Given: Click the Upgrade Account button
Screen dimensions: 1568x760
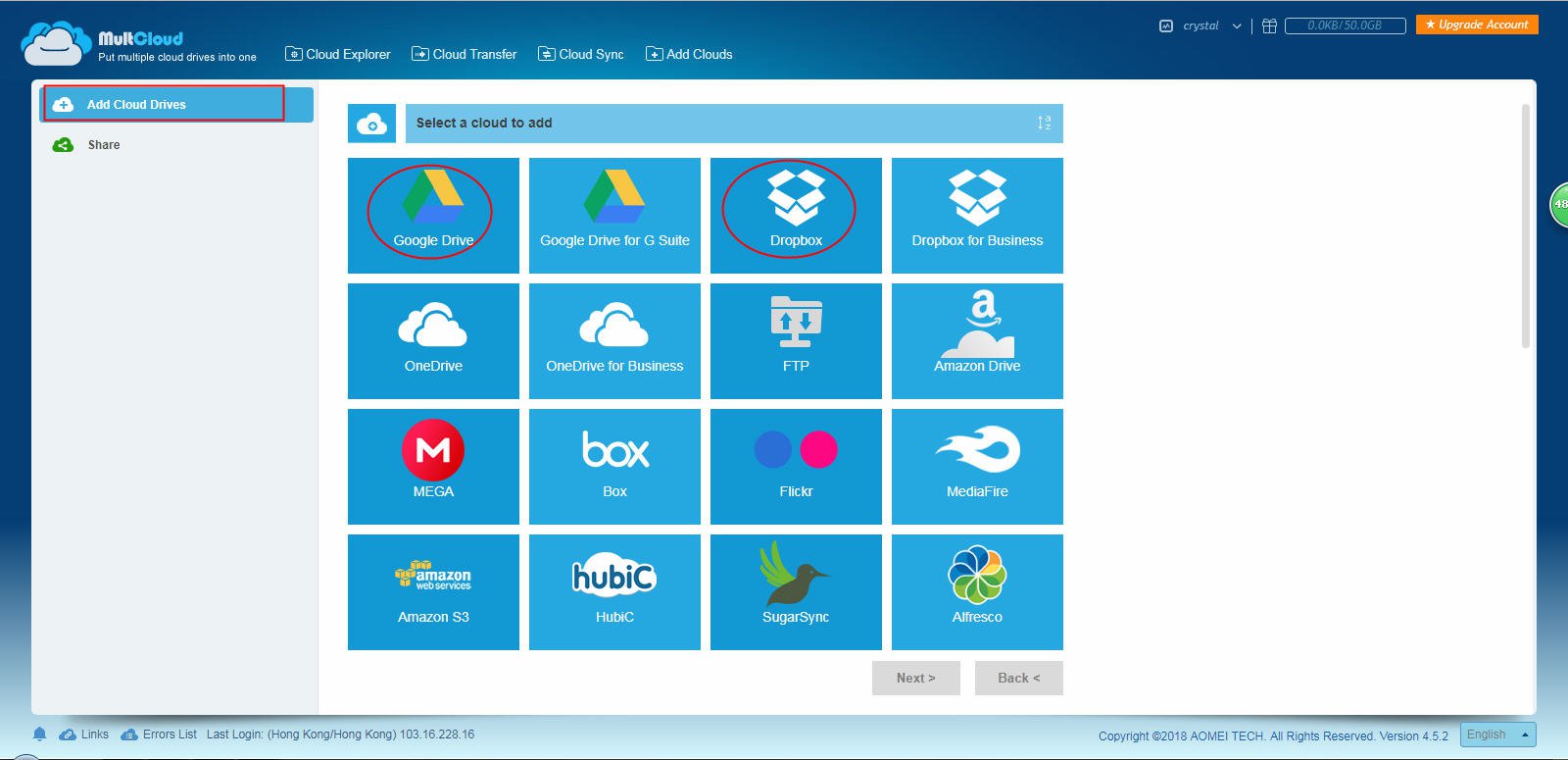Looking at the screenshot, I should tap(1476, 25).
